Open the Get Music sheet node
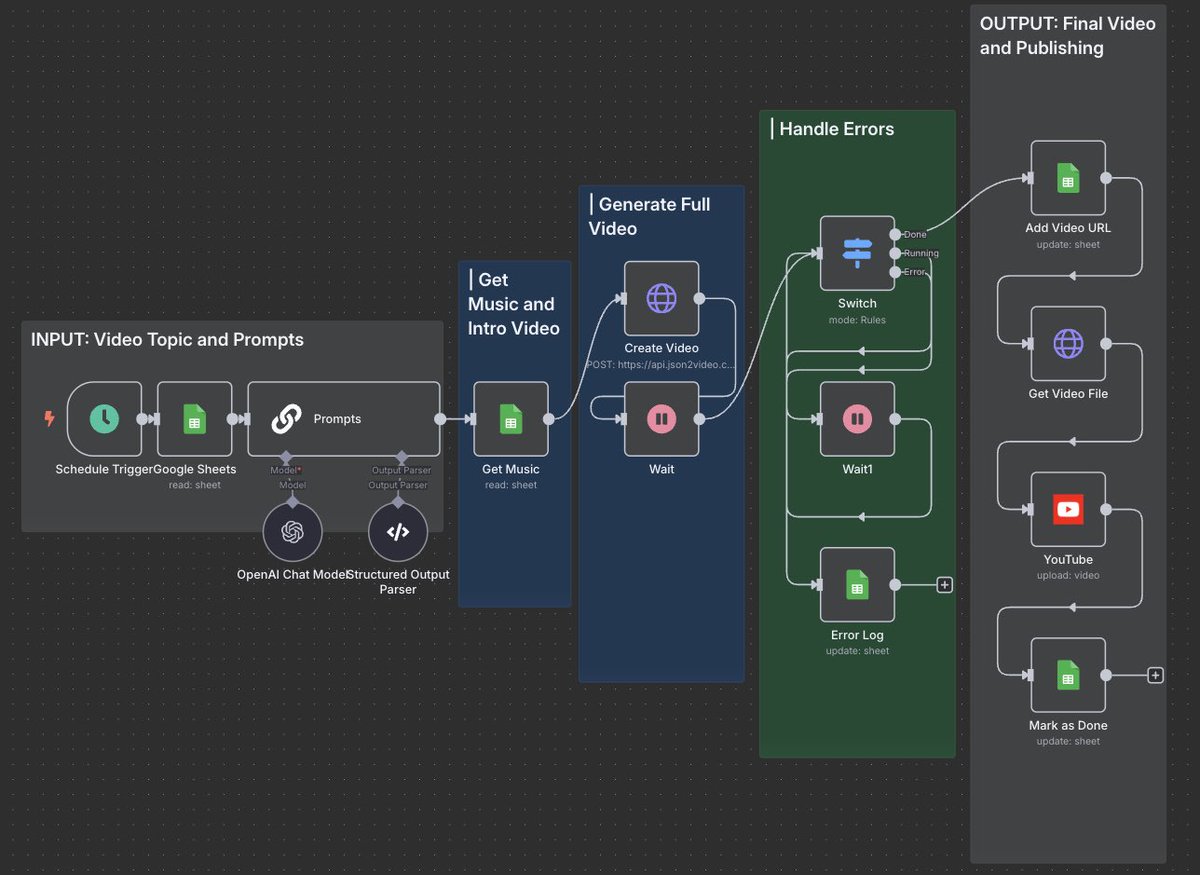The height and width of the screenshot is (875, 1200). (513, 419)
